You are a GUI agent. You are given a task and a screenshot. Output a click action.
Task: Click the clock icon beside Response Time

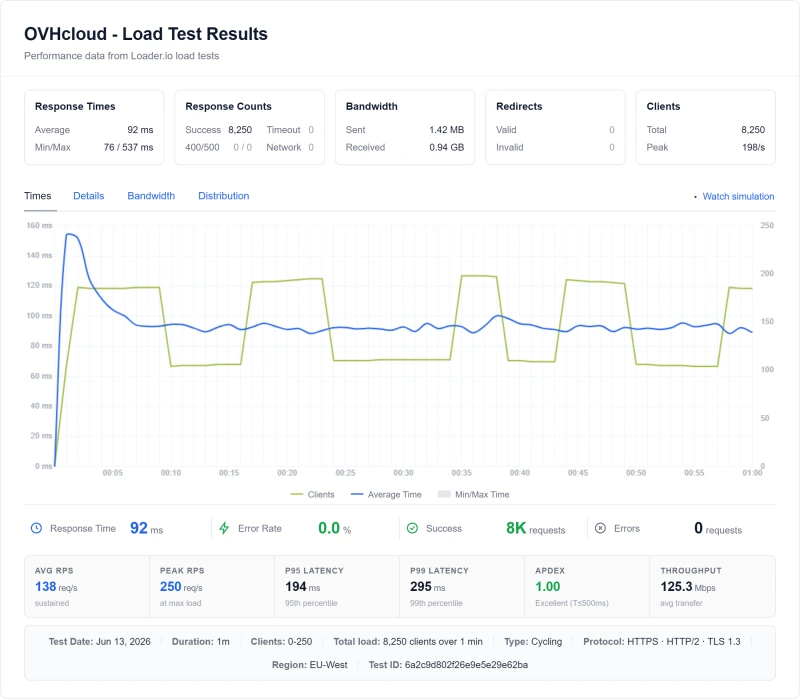pyautogui.click(x=36, y=528)
